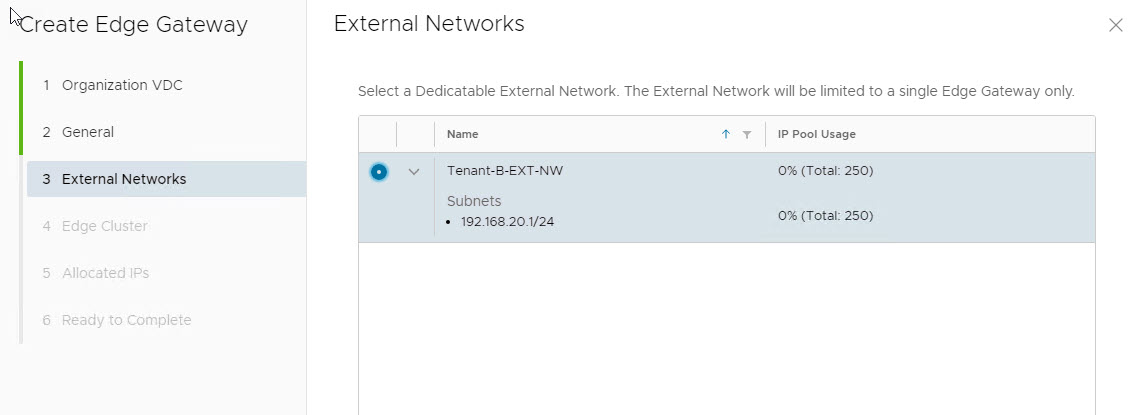
Task: Open the Name column filter icon
Action: tap(747, 135)
